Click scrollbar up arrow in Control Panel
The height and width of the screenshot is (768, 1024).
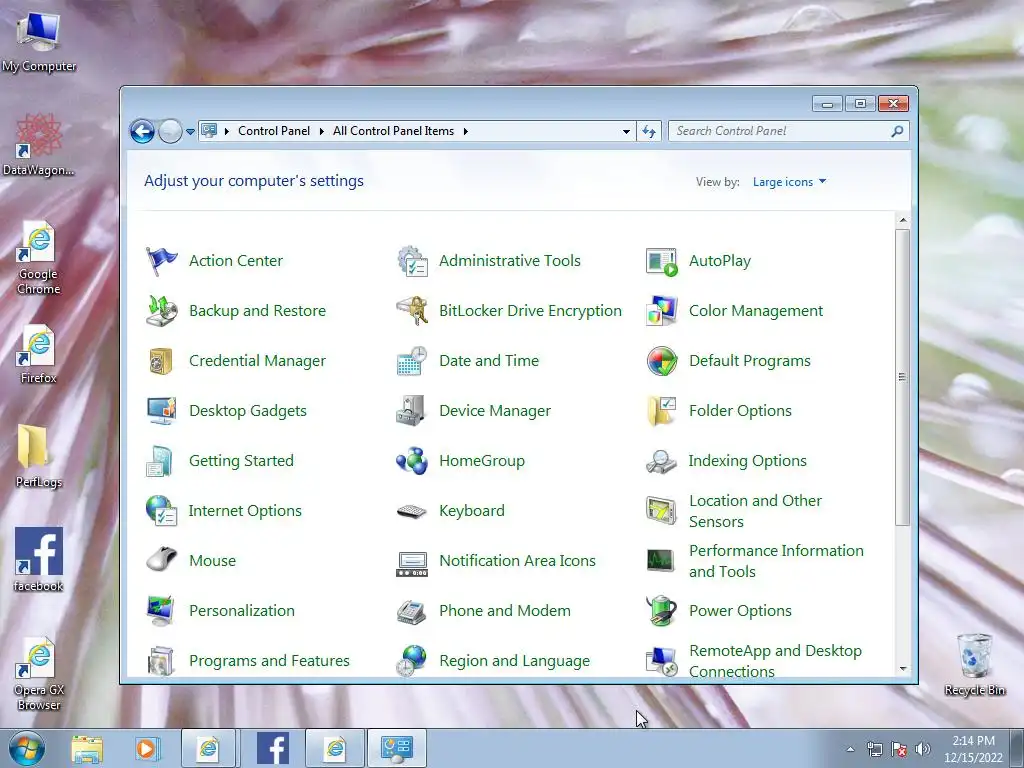903,220
